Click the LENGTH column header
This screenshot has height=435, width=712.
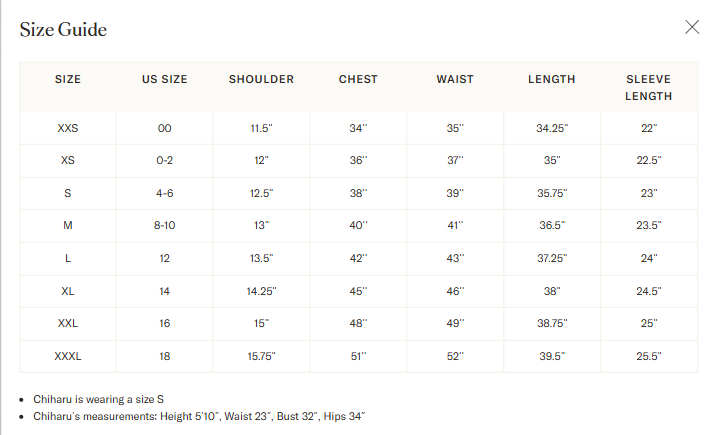(551, 79)
